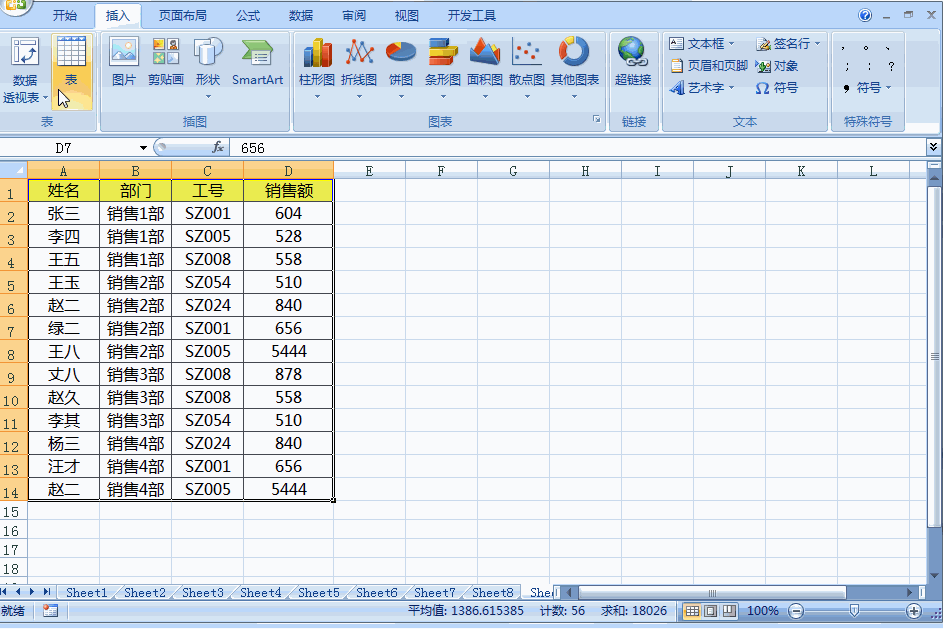Click the horizontal scrollbar thumb

coord(712,593)
